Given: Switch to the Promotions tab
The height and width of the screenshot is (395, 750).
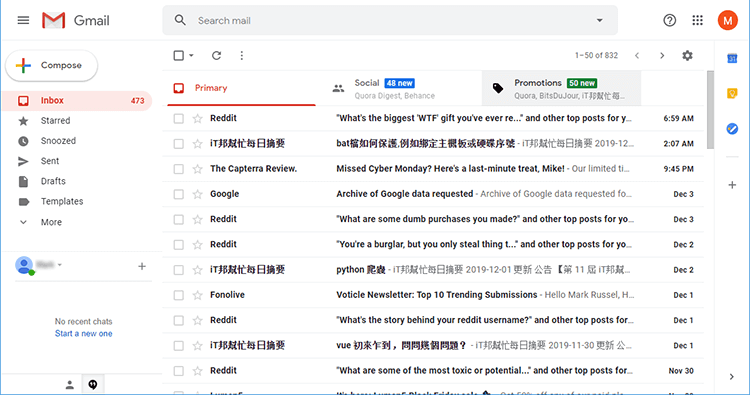Looking at the screenshot, I should [562, 88].
